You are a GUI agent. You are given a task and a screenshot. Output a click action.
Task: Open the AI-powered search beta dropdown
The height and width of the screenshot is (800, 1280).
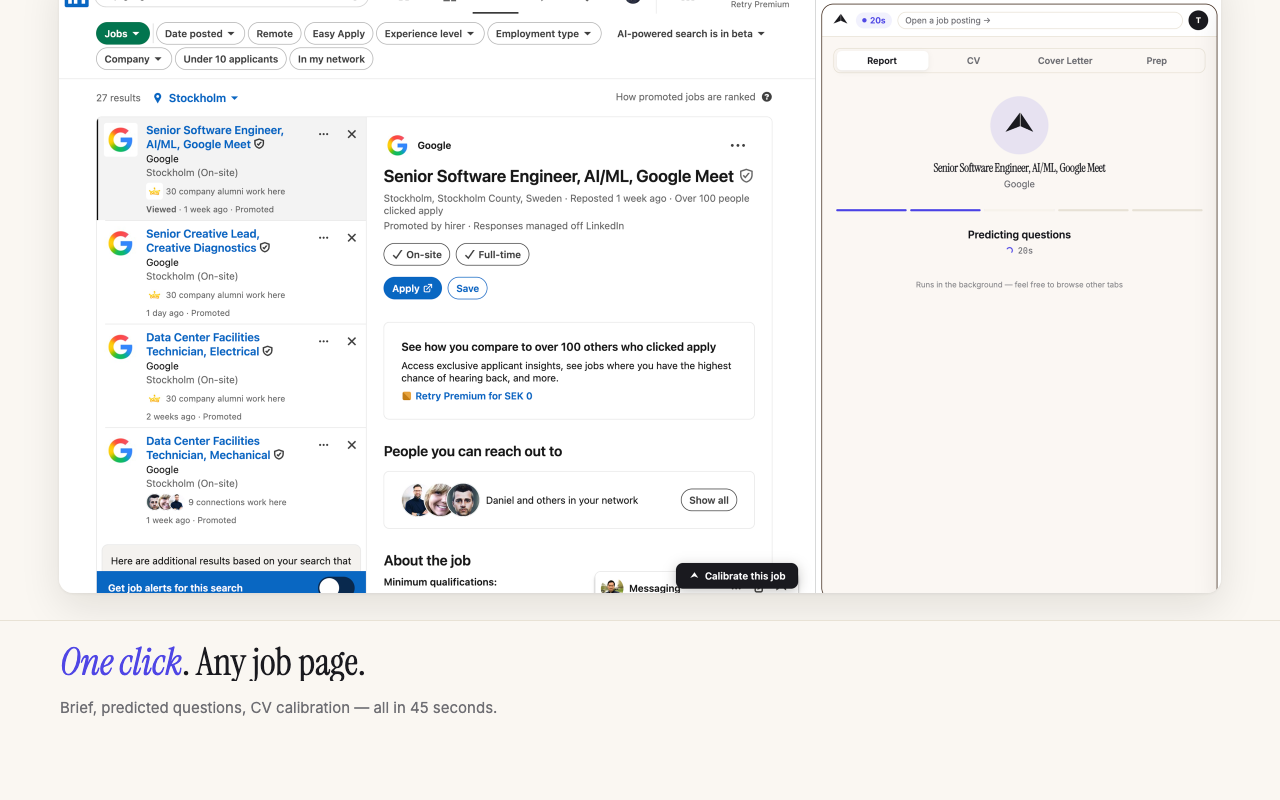pos(691,34)
